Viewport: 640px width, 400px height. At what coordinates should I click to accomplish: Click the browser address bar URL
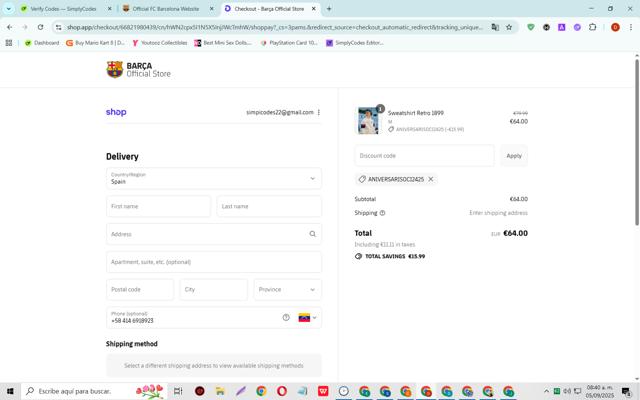pos(274,27)
